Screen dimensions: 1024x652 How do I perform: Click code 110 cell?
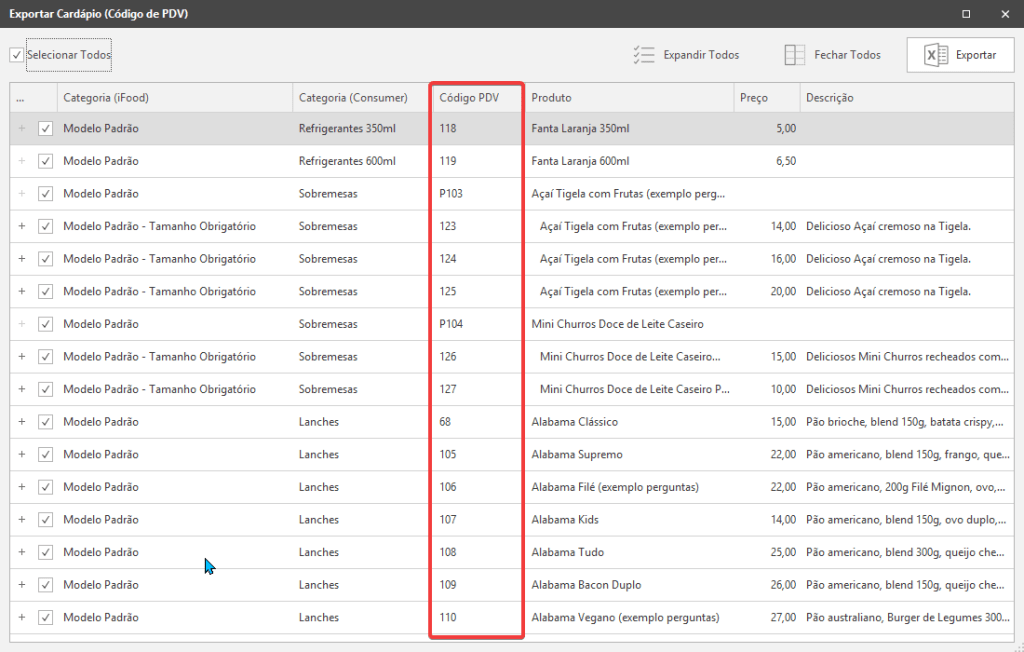[x=477, y=618]
